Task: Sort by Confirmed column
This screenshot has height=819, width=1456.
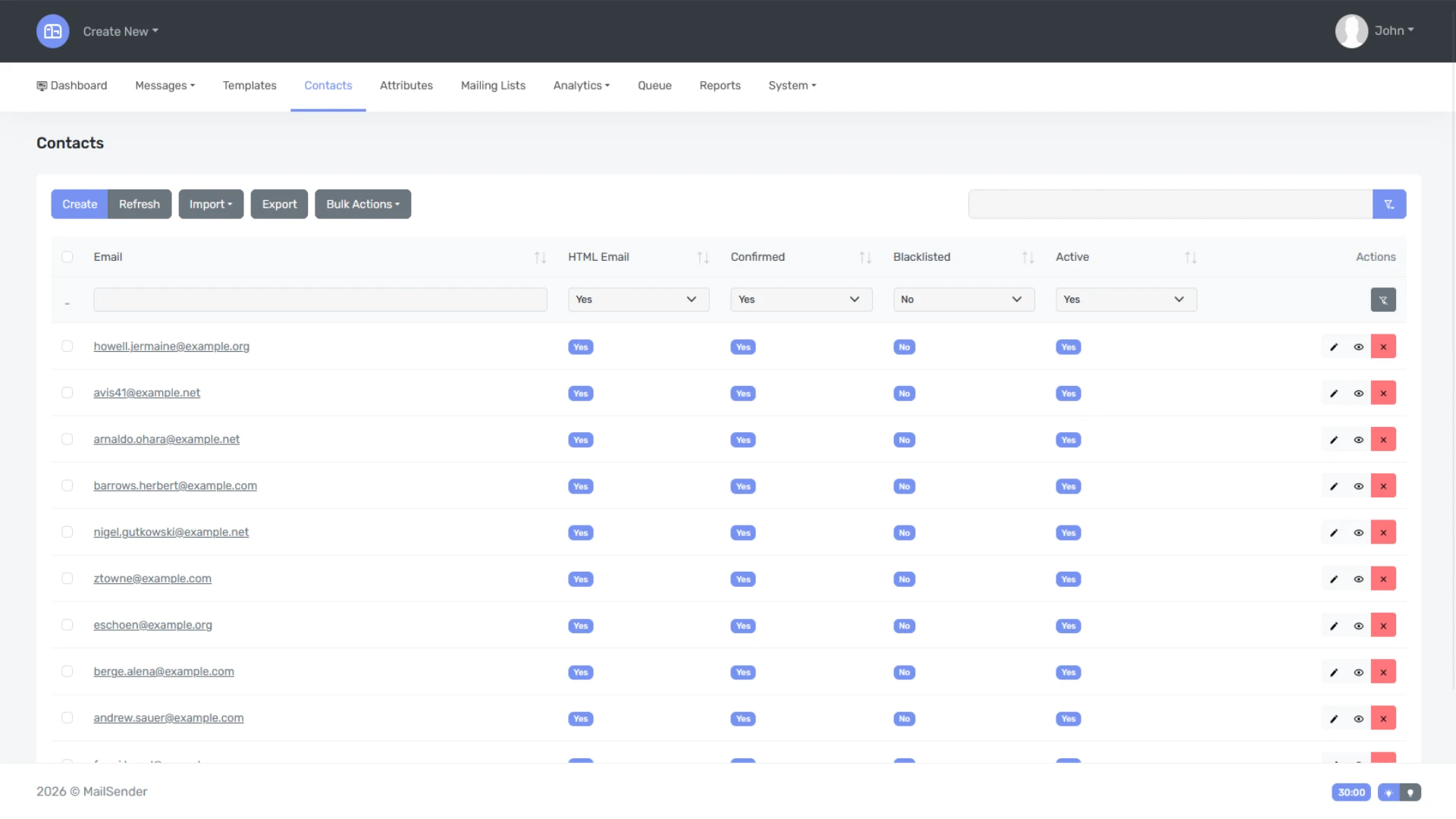Action: click(x=864, y=258)
